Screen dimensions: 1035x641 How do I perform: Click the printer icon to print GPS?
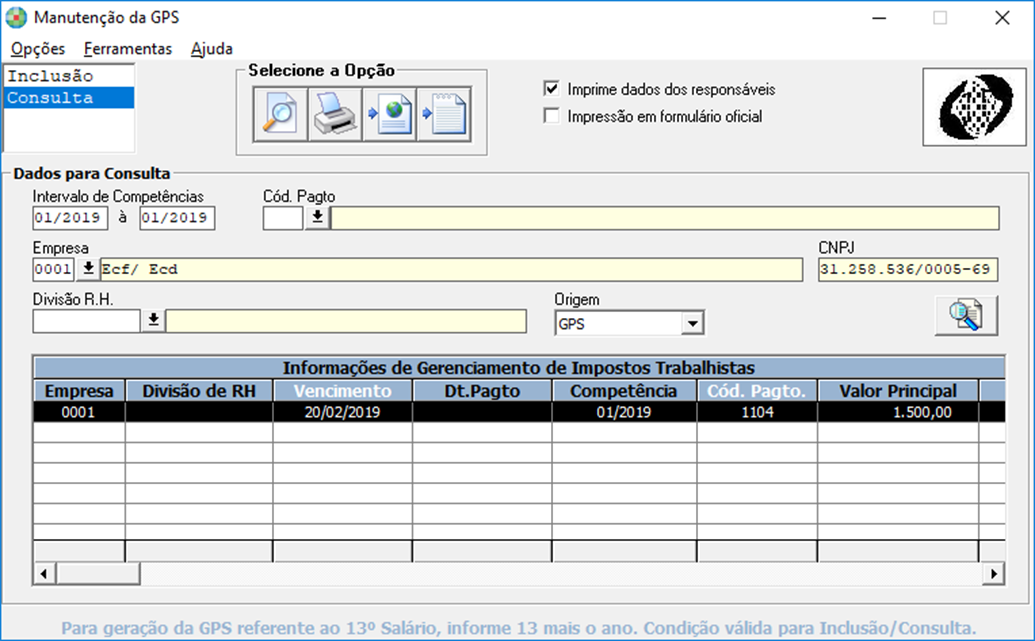[x=335, y=114]
